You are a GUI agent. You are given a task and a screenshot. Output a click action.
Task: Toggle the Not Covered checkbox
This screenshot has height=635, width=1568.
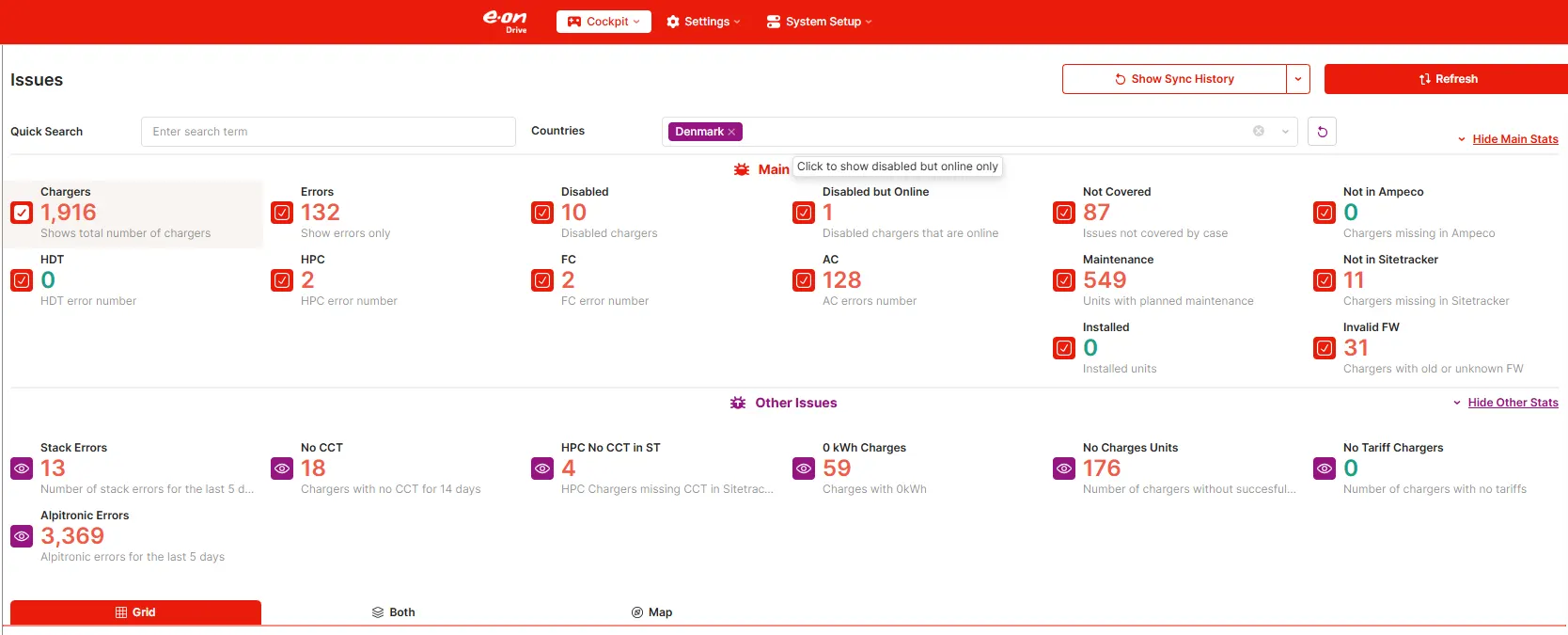click(x=1064, y=213)
